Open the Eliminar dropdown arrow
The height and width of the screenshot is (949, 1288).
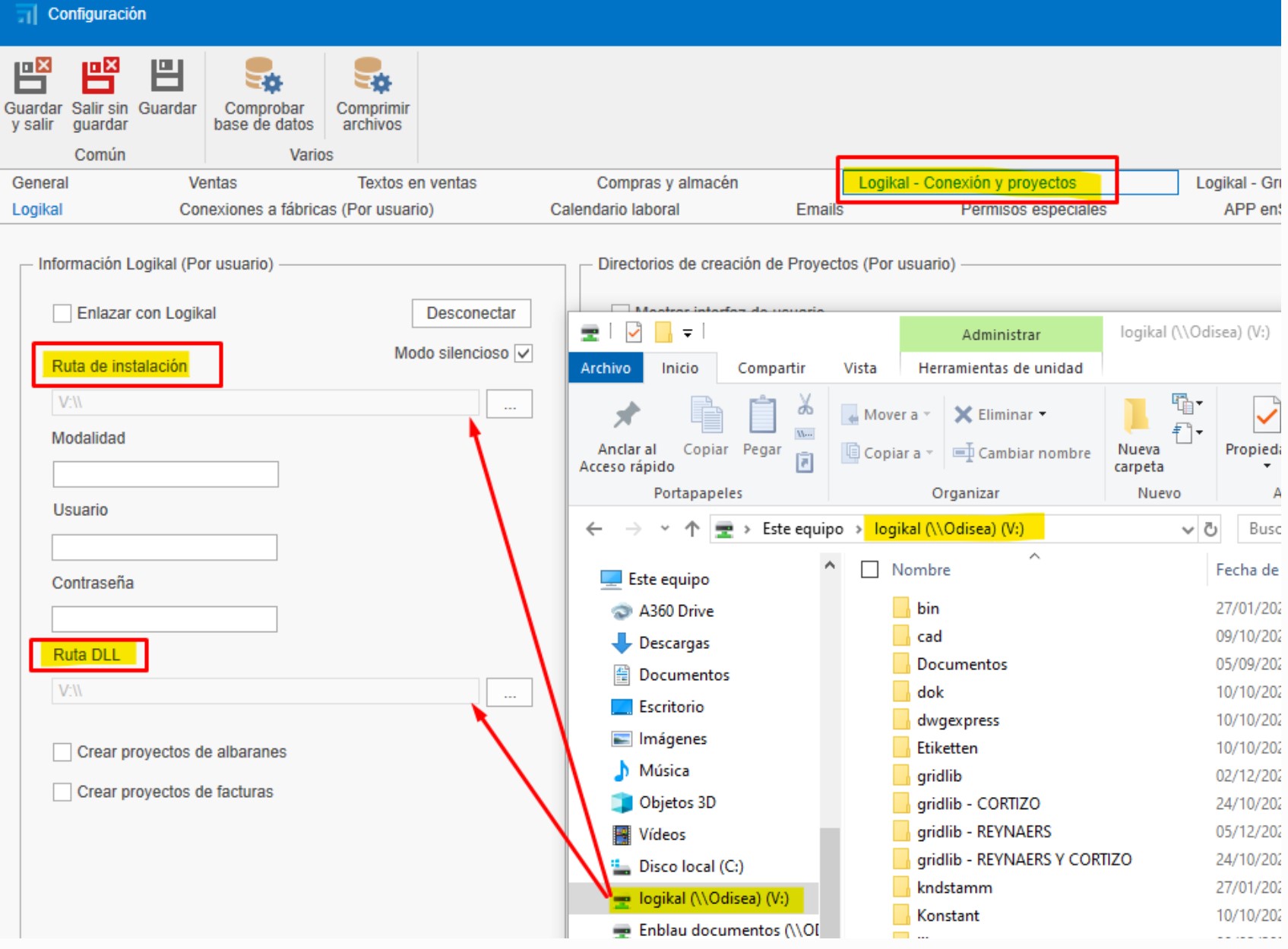pos(1043,415)
